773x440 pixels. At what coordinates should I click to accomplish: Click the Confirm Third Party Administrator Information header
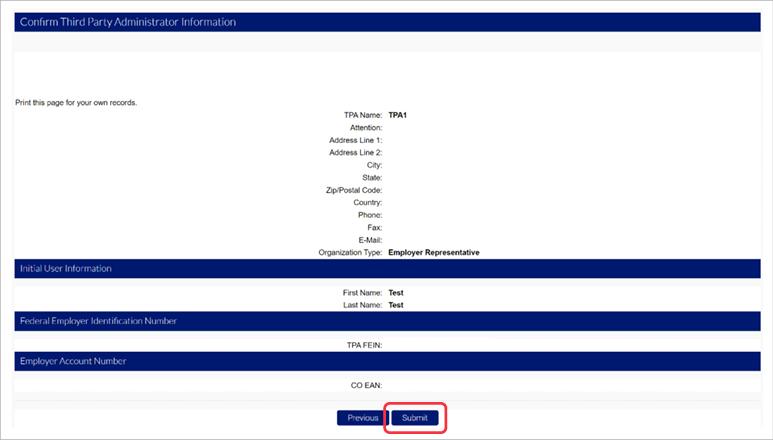coord(128,22)
